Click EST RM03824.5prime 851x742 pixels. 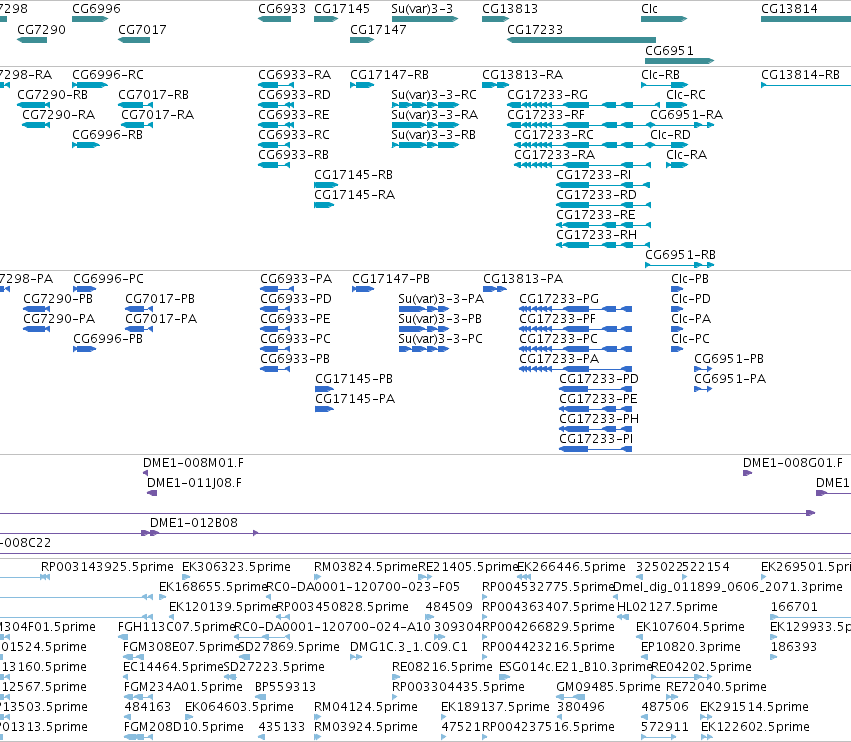366,567
